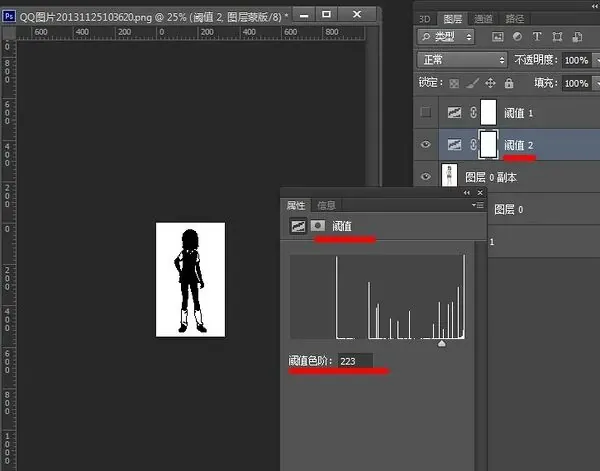Image resolution: width=600 pixels, height=471 pixels.
Task: Select the 阈值 2 layer name
Action: (x=518, y=145)
